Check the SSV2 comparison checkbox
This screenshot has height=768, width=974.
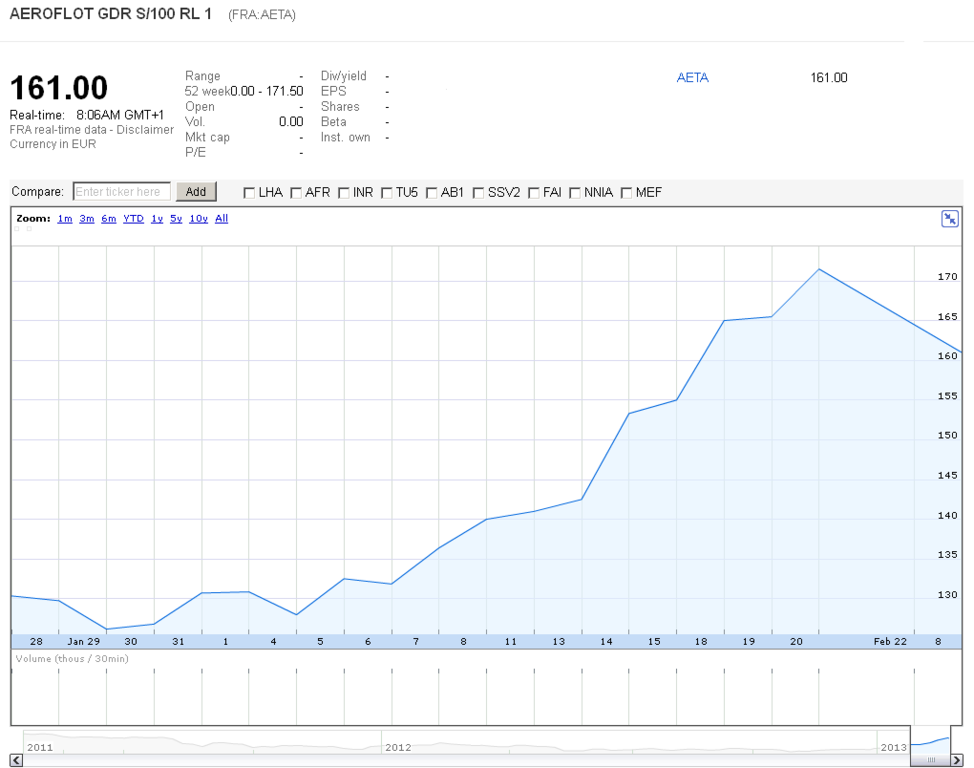[x=478, y=193]
